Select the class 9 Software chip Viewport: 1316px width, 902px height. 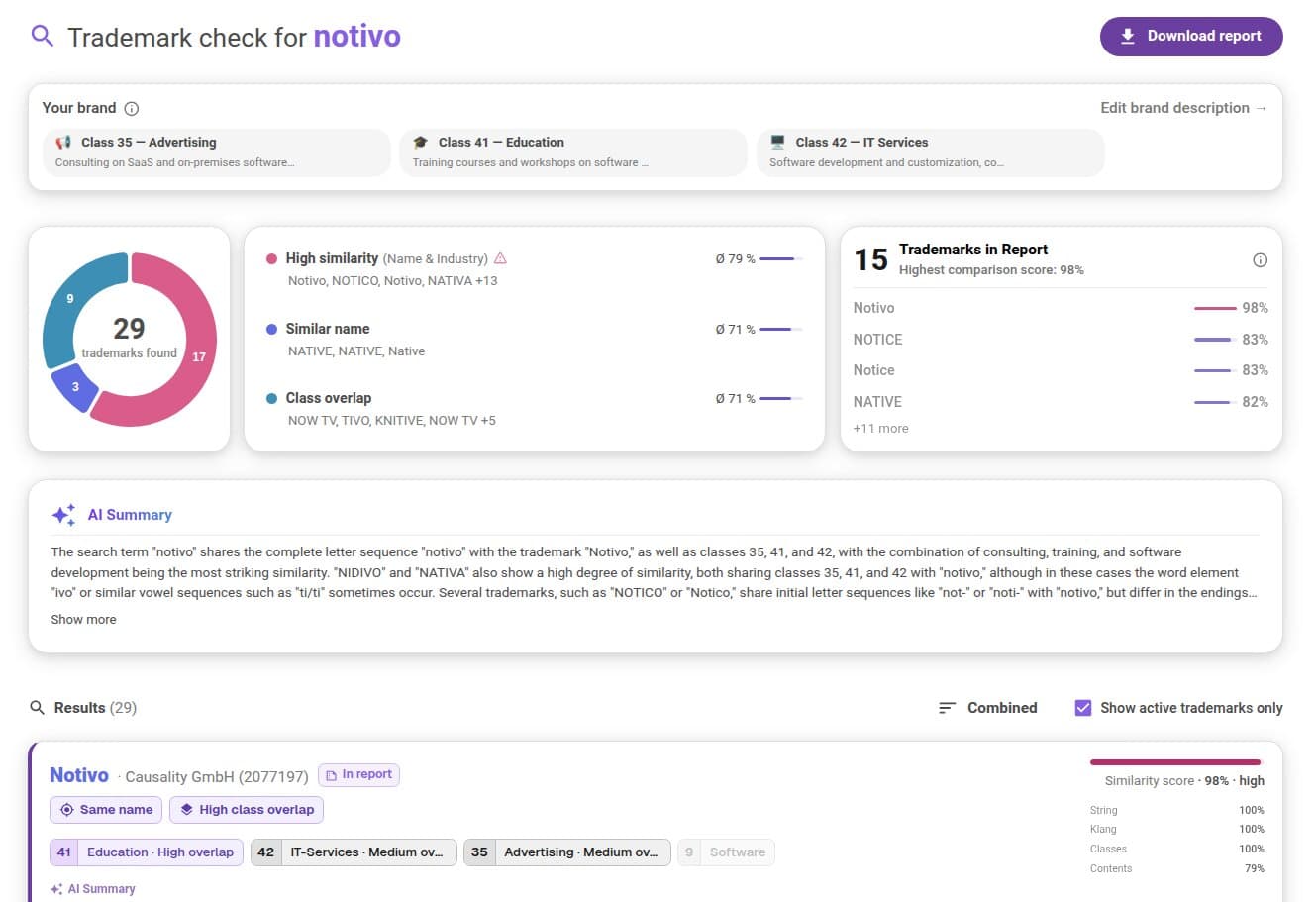(x=726, y=852)
